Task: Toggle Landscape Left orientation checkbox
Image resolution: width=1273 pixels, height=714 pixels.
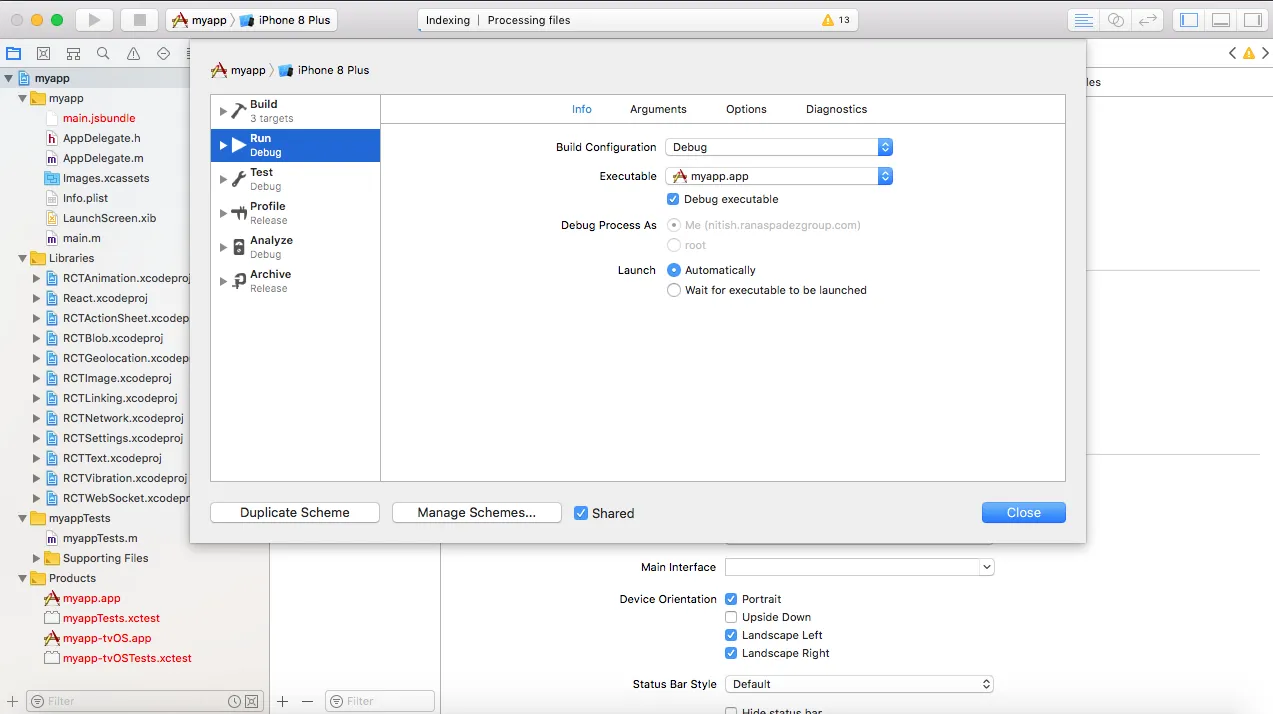Action: [x=731, y=635]
